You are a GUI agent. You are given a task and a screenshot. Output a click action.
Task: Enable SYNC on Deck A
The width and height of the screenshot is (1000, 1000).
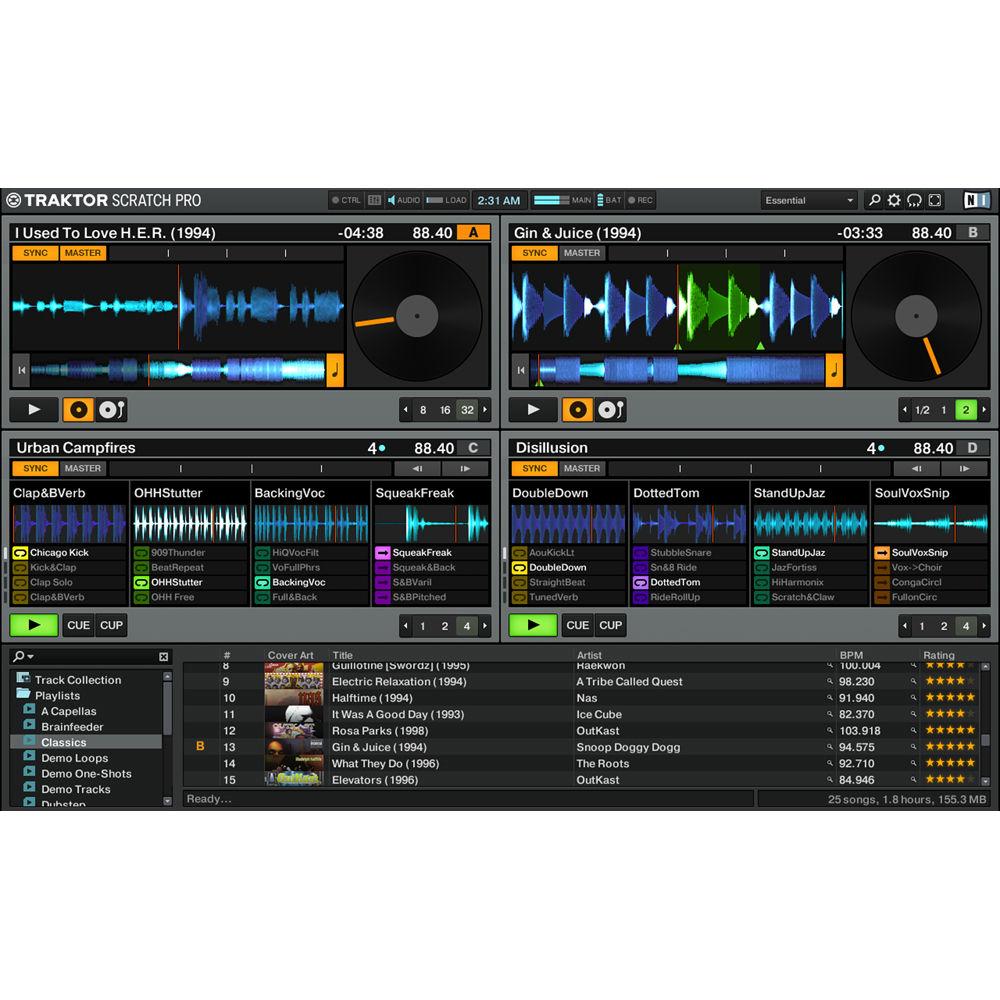(x=34, y=253)
